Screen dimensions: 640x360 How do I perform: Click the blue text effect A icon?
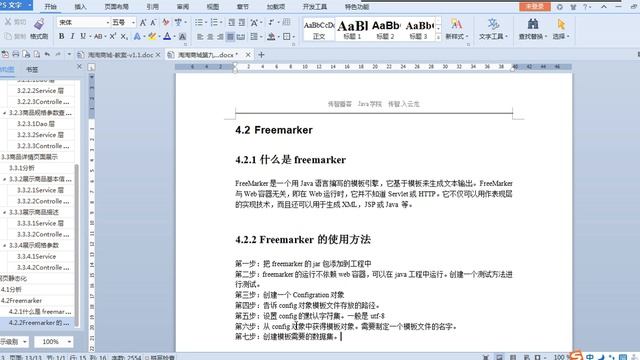[137, 36]
